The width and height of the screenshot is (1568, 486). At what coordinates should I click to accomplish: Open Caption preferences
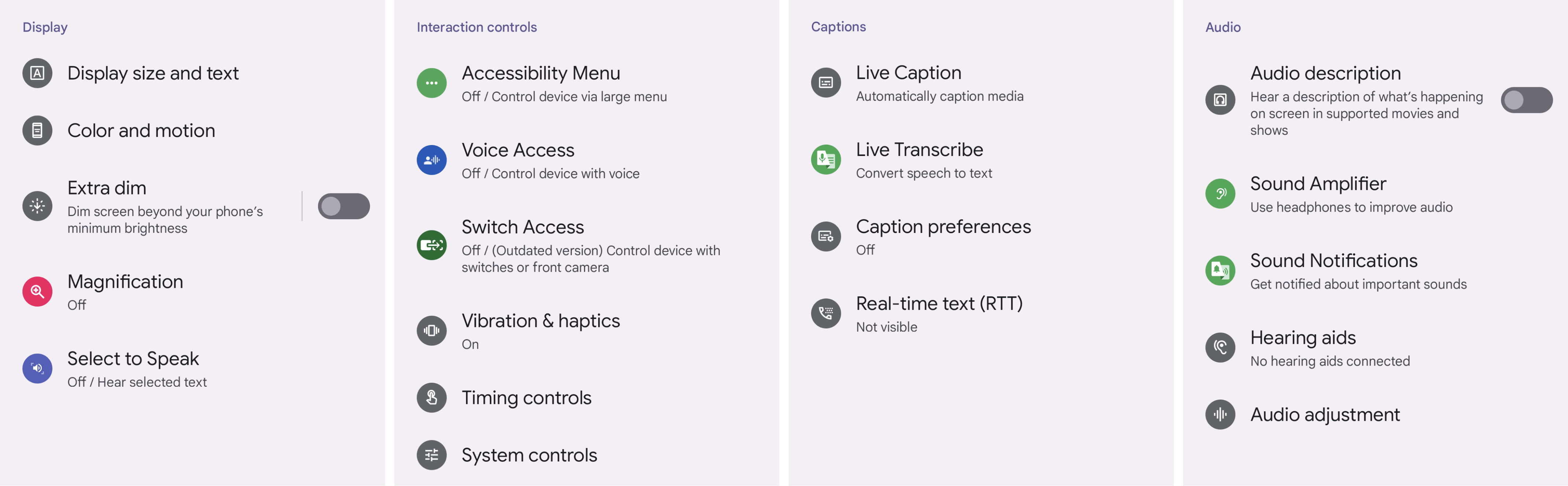(981, 237)
